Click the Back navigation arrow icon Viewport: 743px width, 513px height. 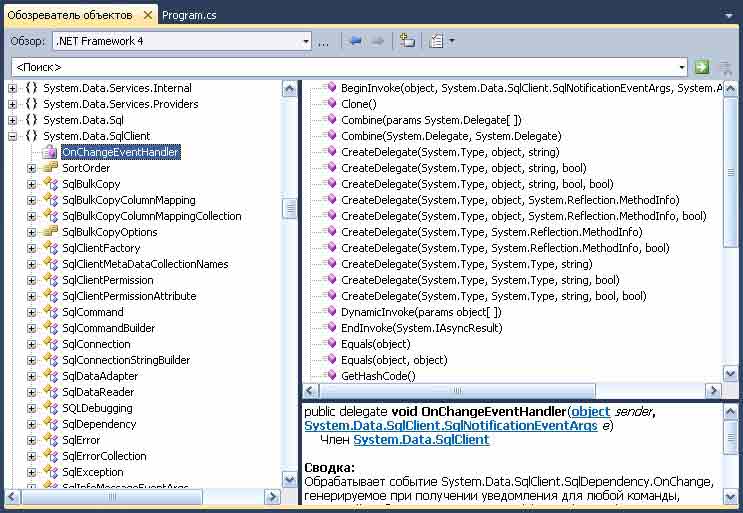point(355,41)
